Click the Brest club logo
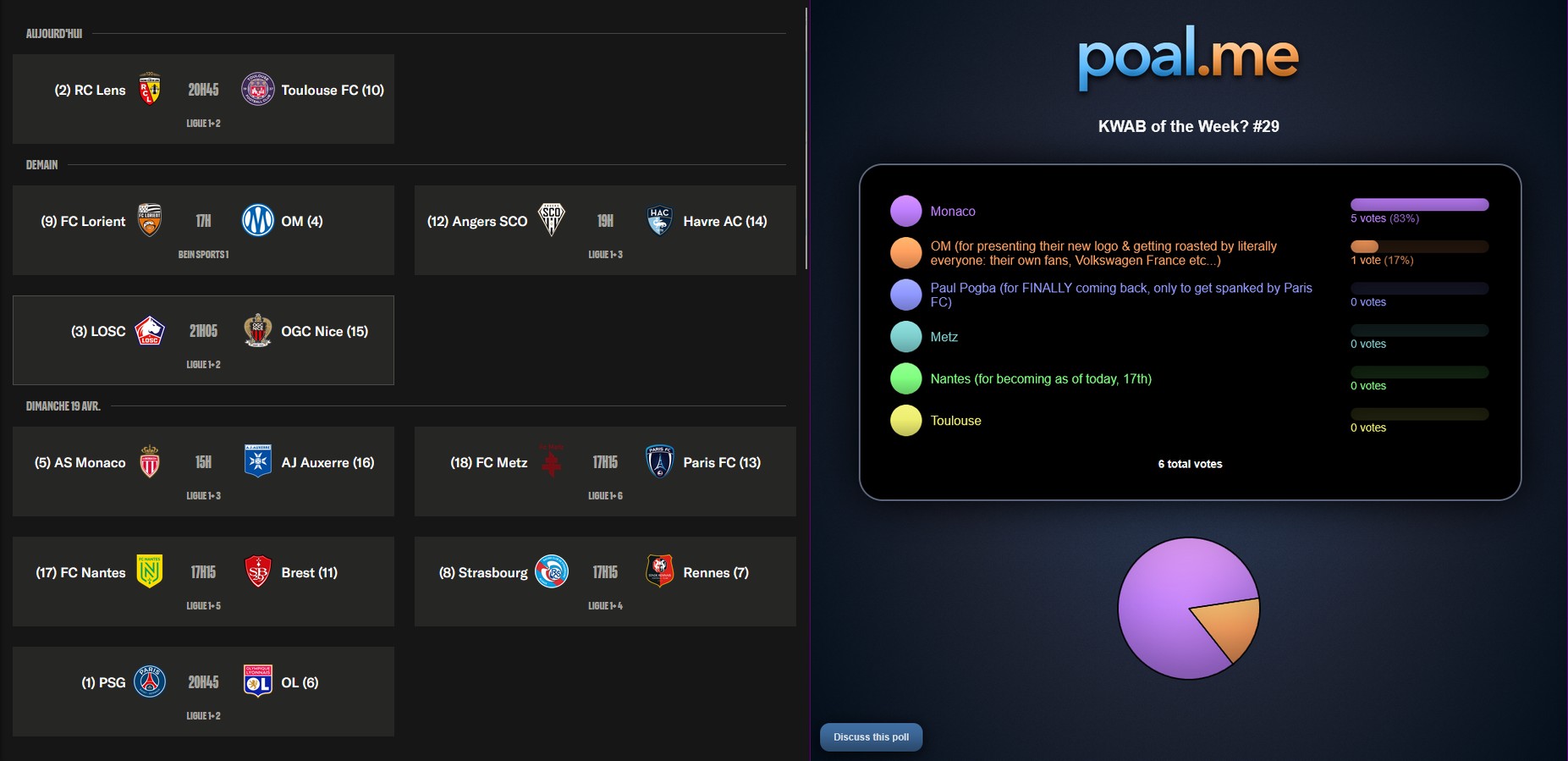Image resolution: width=1568 pixels, height=761 pixels. click(258, 571)
